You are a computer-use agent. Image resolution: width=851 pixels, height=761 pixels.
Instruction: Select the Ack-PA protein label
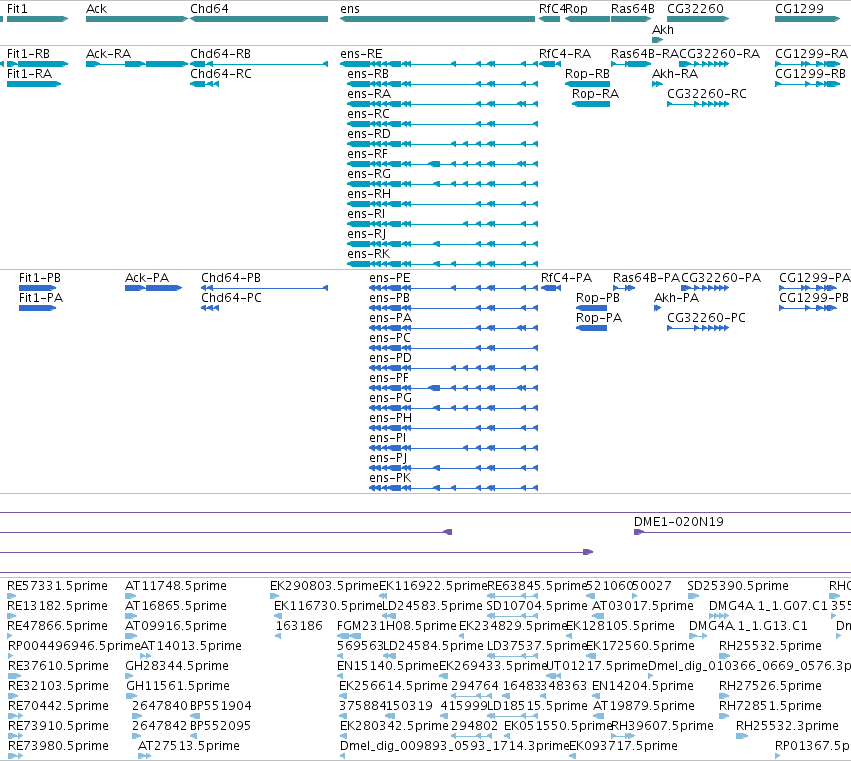point(147,278)
